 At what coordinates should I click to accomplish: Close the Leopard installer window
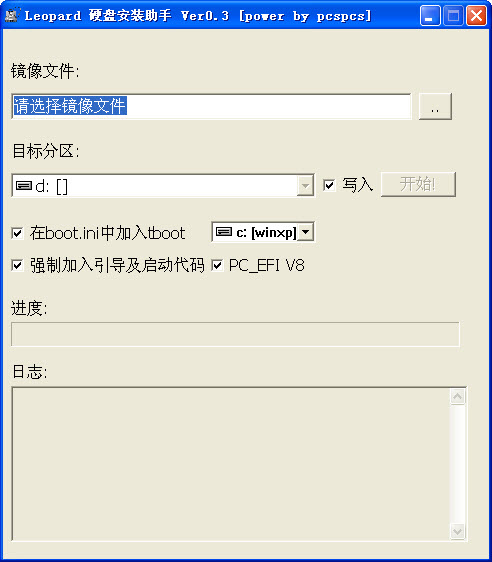pyautogui.click(x=476, y=16)
